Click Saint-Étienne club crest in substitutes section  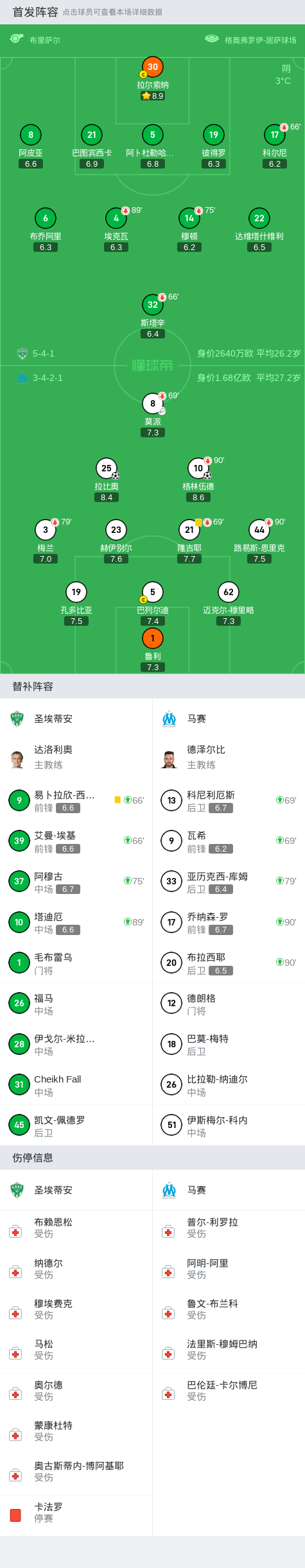(17, 719)
